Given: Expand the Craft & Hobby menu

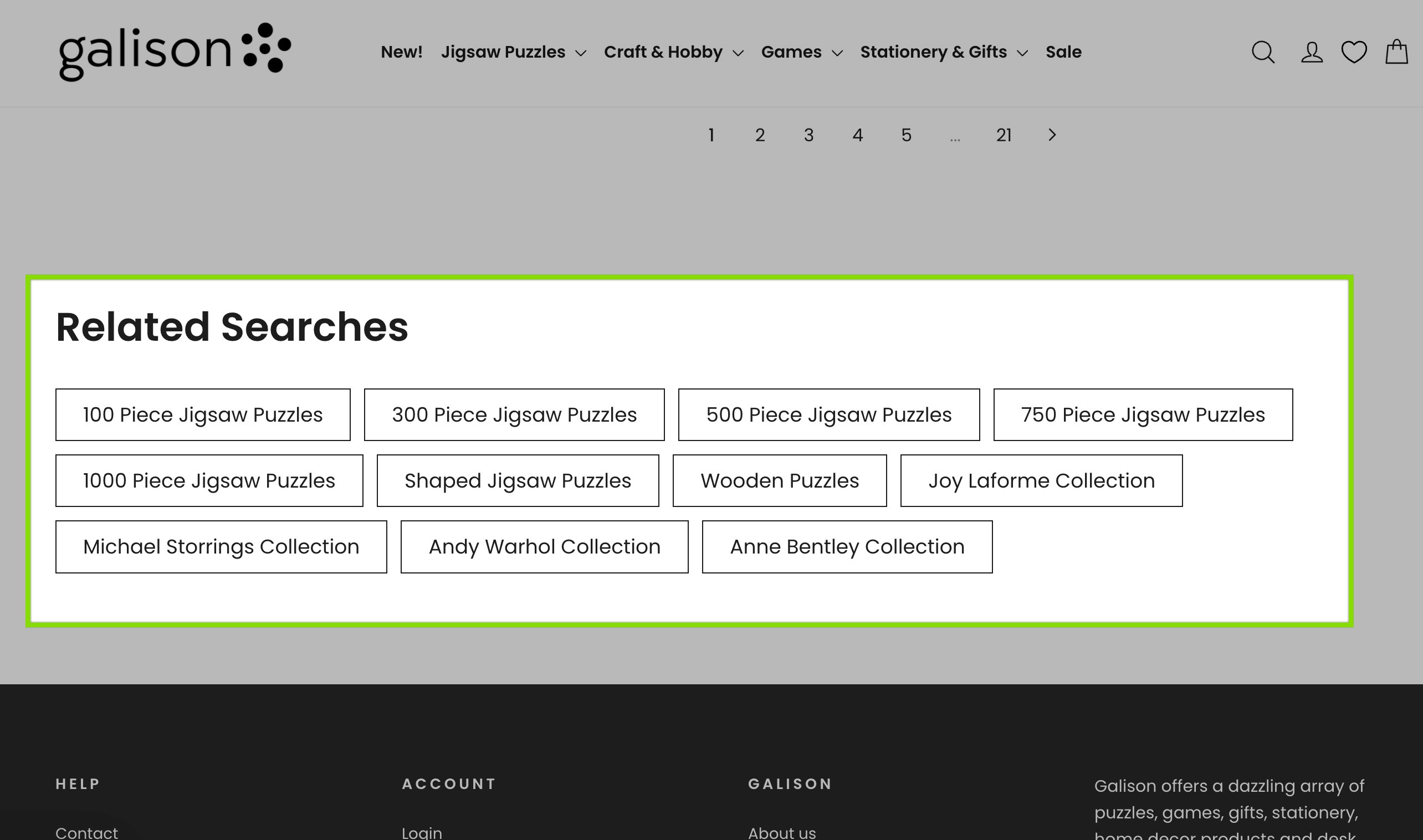Looking at the screenshot, I should tap(674, 52).
